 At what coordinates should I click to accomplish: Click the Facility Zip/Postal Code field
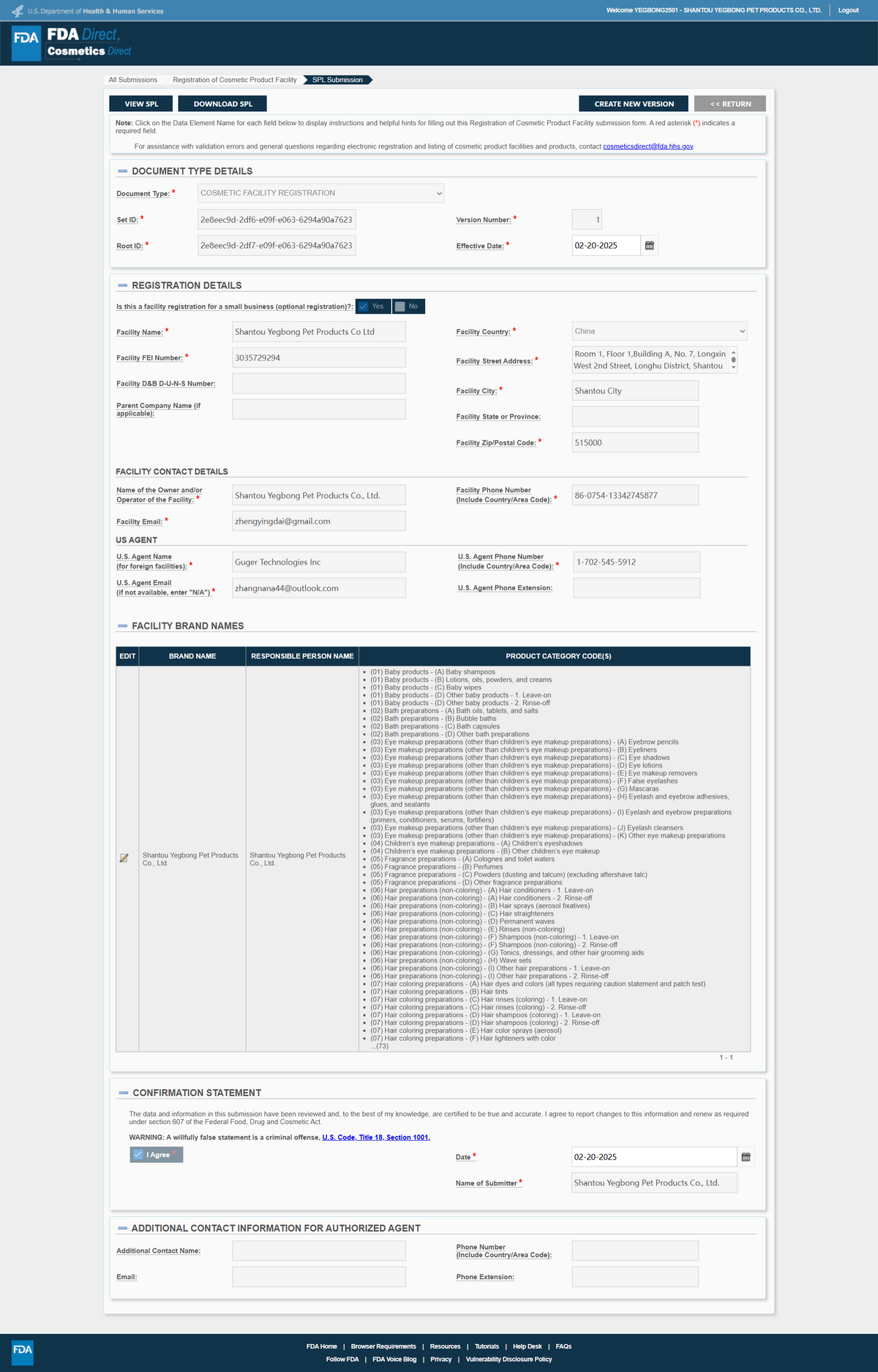635,442
